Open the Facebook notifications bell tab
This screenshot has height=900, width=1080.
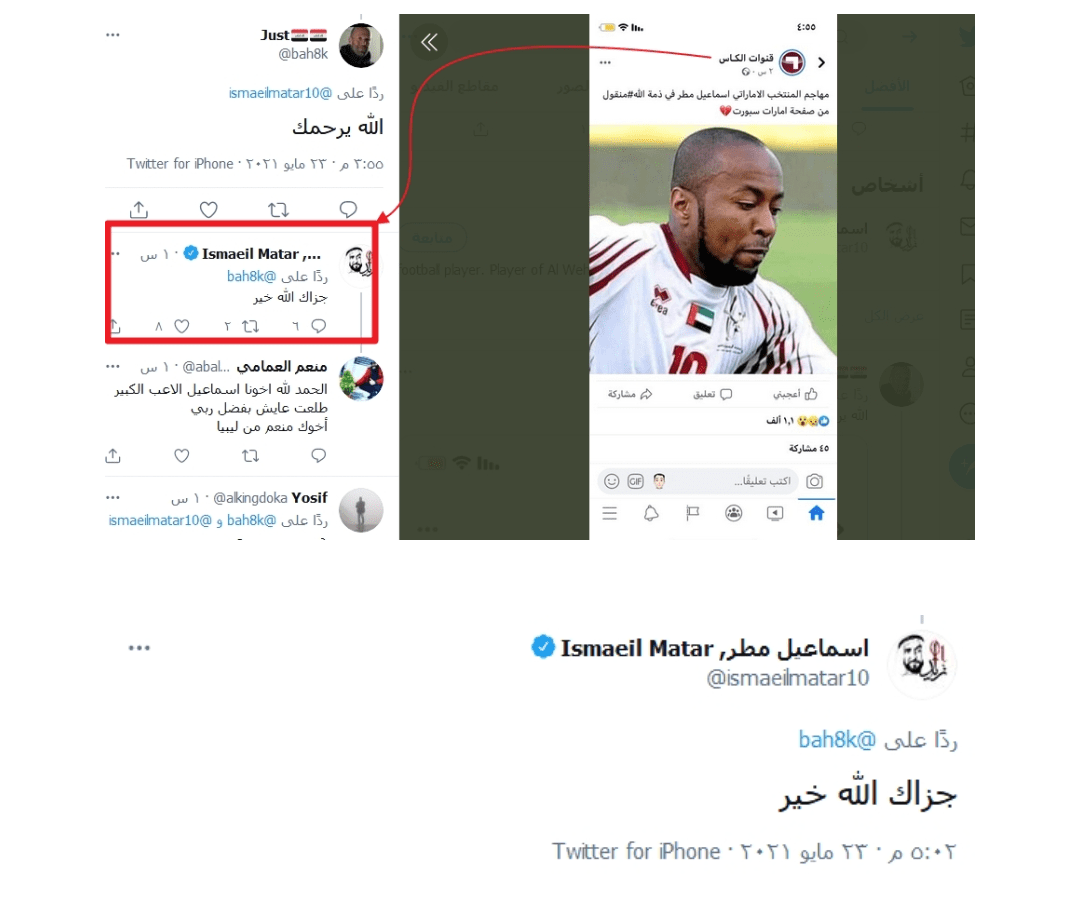click(x=651, y=513)
